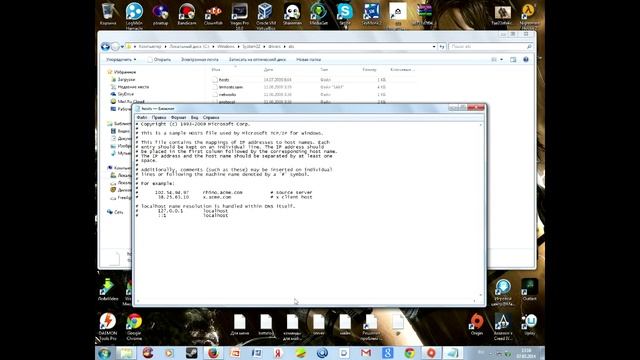Select Загрузки in Explorer navigation pane
This screenshot has width=640, height=360.
(x=126, y=80)
